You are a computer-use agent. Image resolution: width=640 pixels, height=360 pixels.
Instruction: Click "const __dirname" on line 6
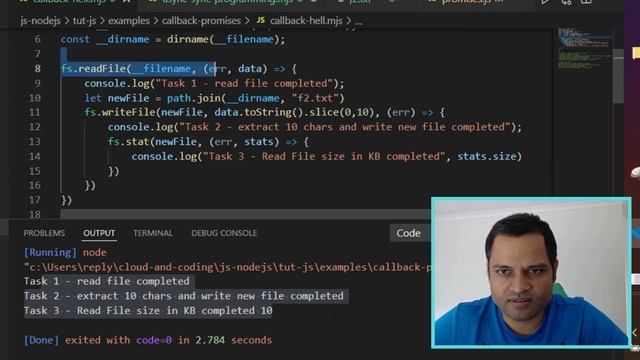point(105,40)
